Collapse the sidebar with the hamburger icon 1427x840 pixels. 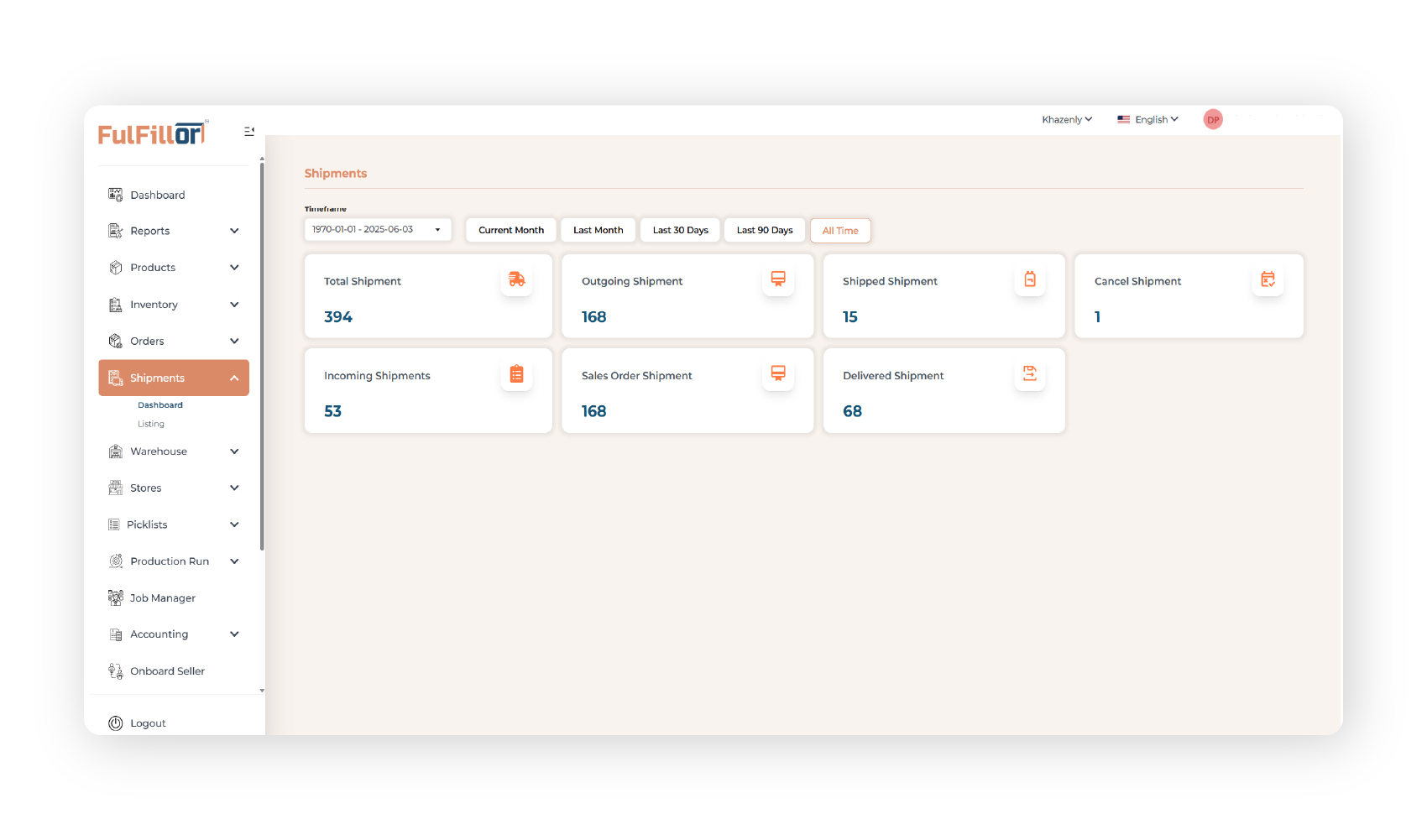(x=249, y=131)
